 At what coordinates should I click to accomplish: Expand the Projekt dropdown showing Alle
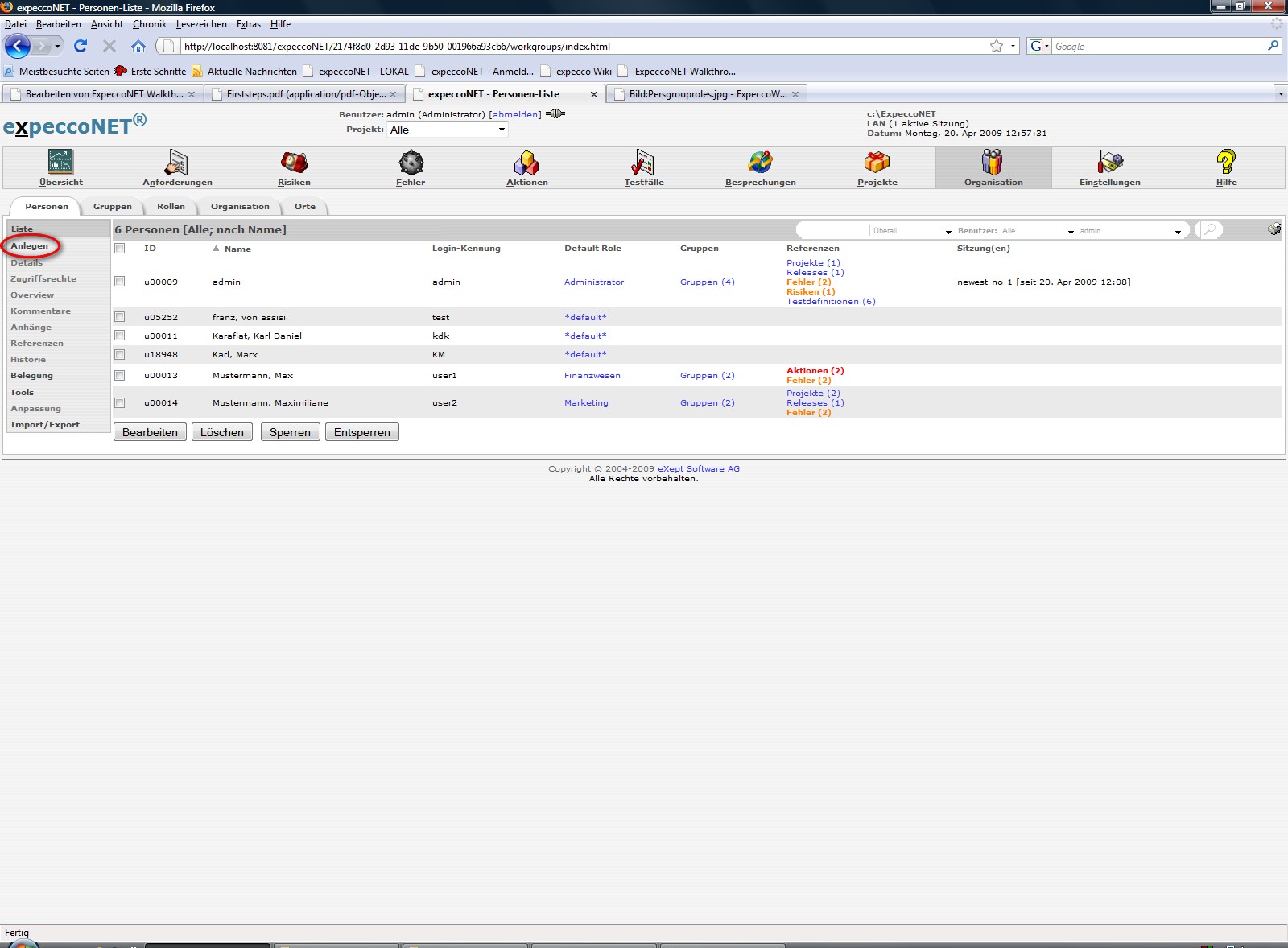pos(448,130)
